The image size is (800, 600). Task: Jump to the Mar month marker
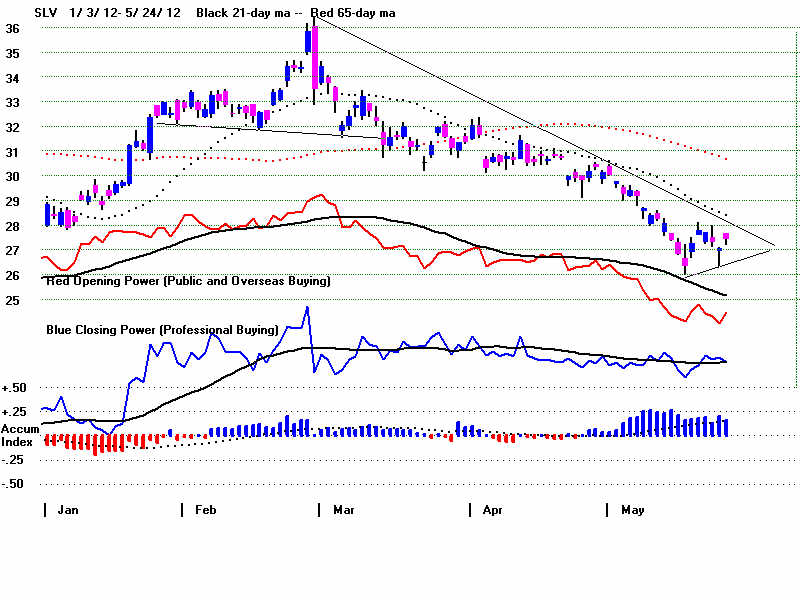click(341, 510)
